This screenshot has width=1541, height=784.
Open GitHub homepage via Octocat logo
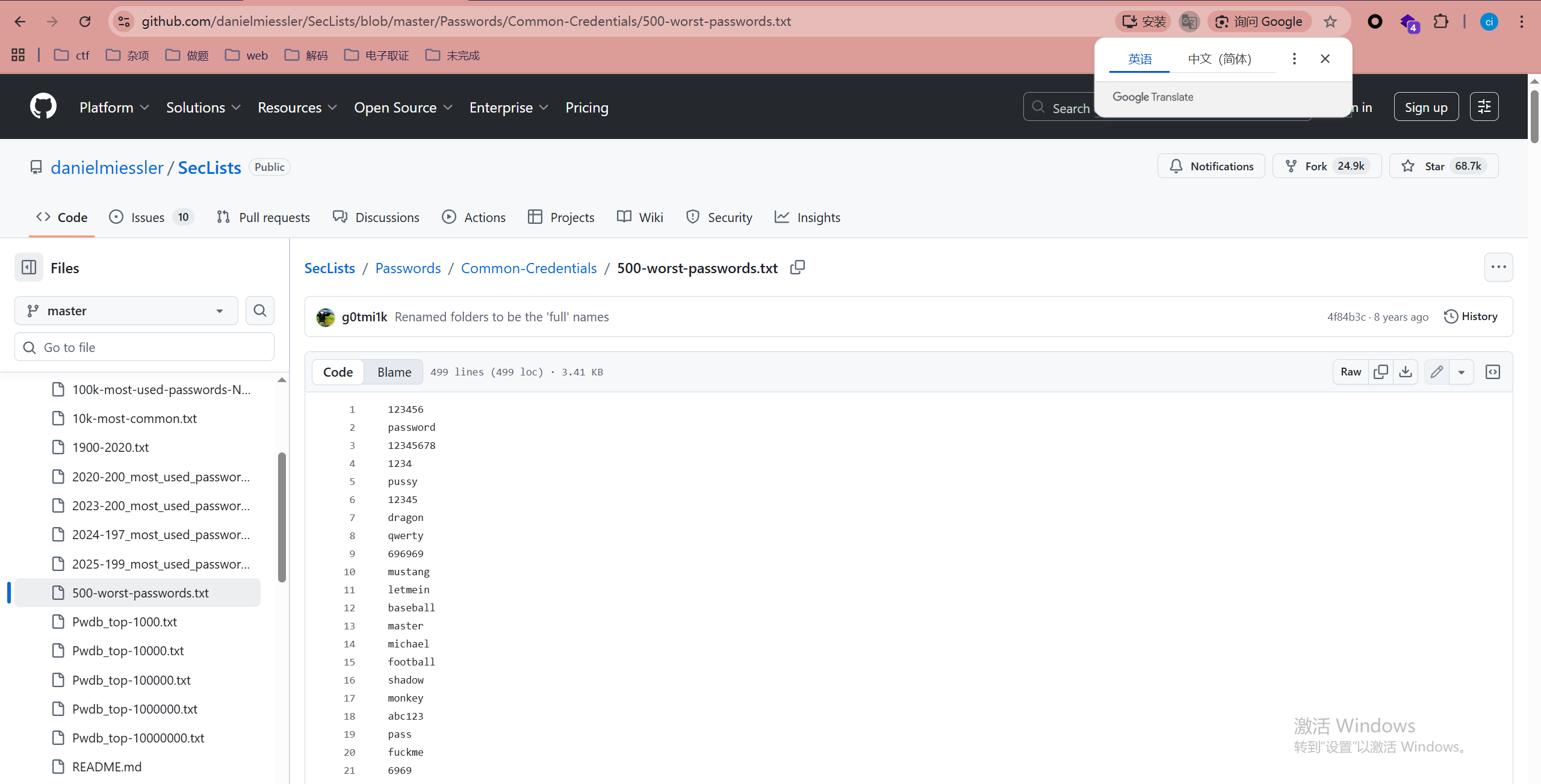click(x=43, y=107)
